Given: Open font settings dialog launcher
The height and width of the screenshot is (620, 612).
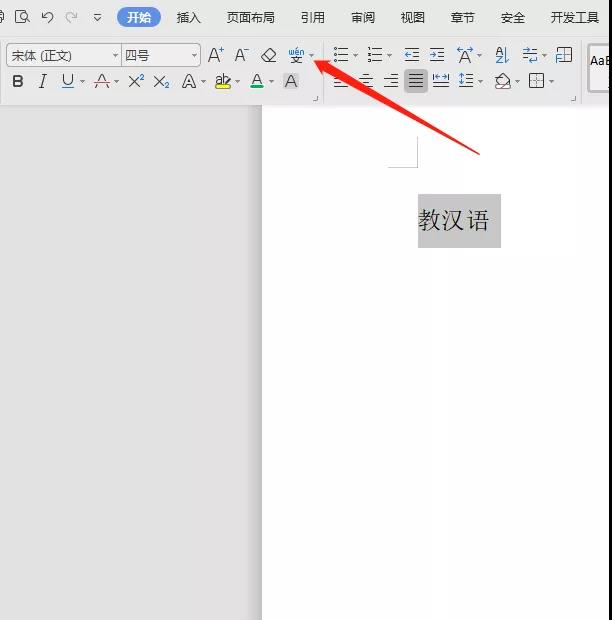Looking at the screenshot, I should [x=315, y=98].
